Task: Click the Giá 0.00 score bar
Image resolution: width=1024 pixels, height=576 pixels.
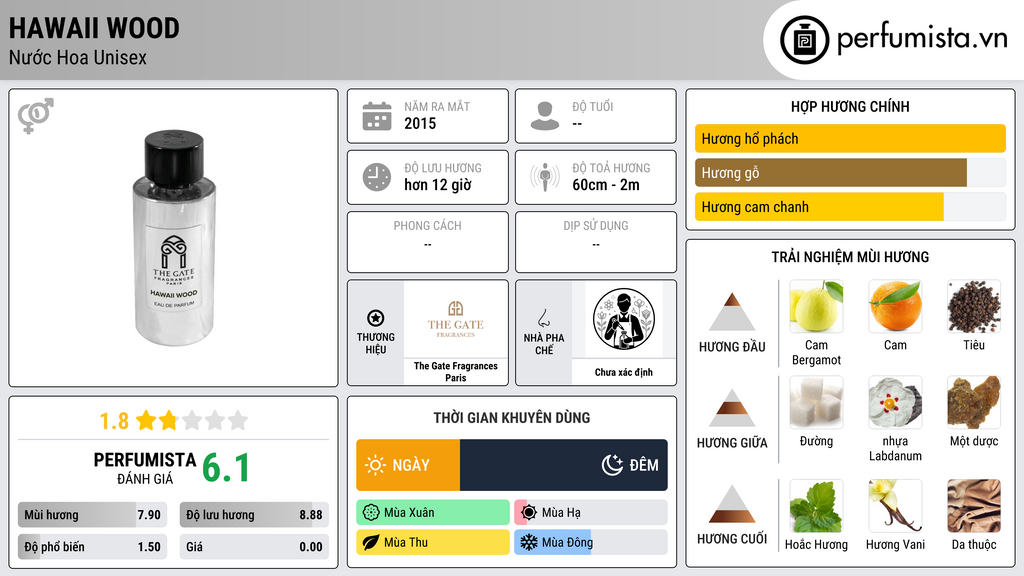Action: pyautogui.click(x=254, y=547)
